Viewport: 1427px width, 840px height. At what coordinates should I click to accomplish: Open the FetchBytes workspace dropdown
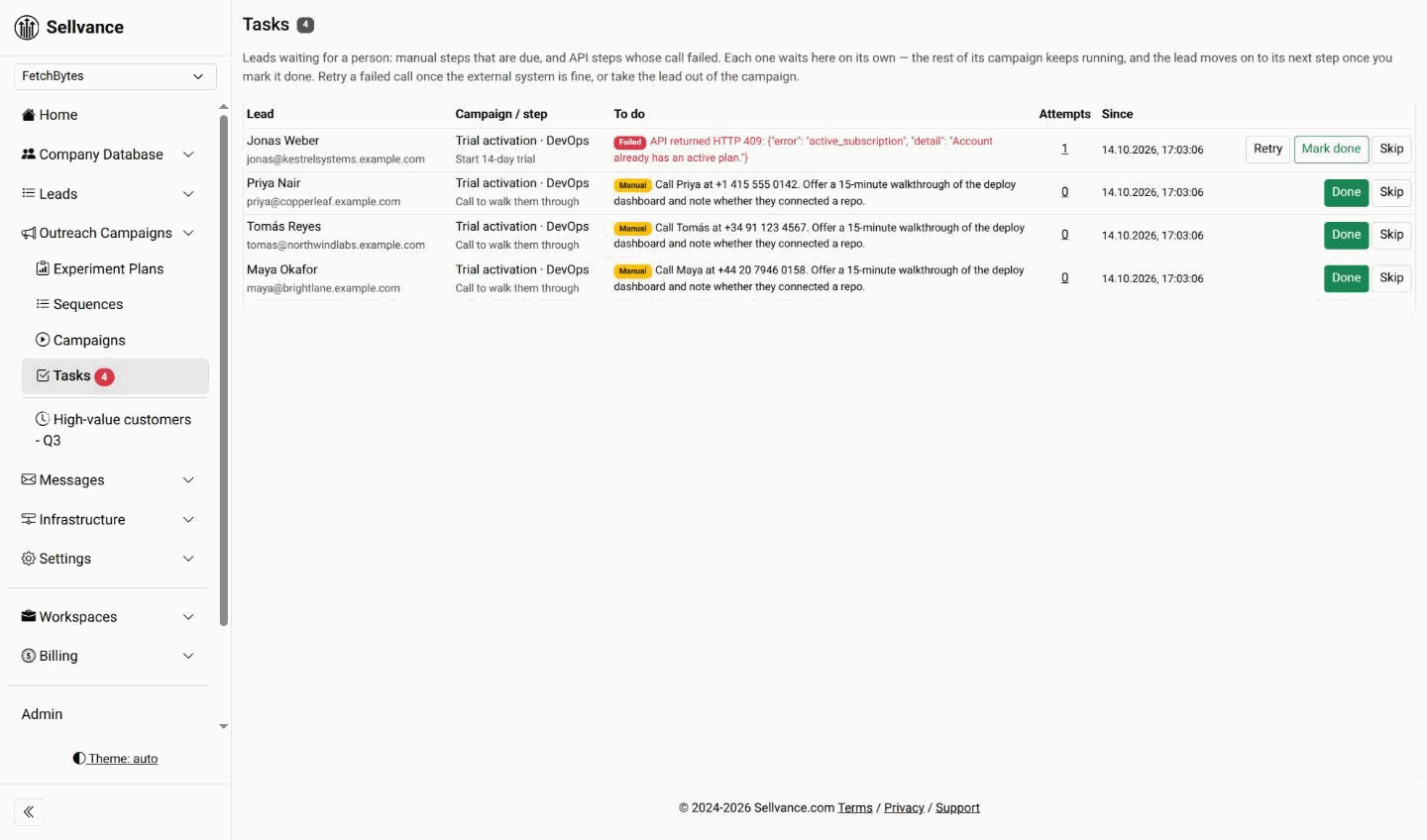[115, 76]
